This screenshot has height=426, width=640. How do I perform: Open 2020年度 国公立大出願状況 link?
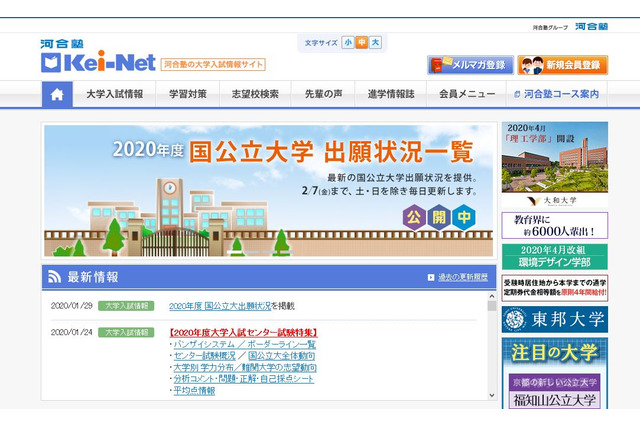pos(220,306)
